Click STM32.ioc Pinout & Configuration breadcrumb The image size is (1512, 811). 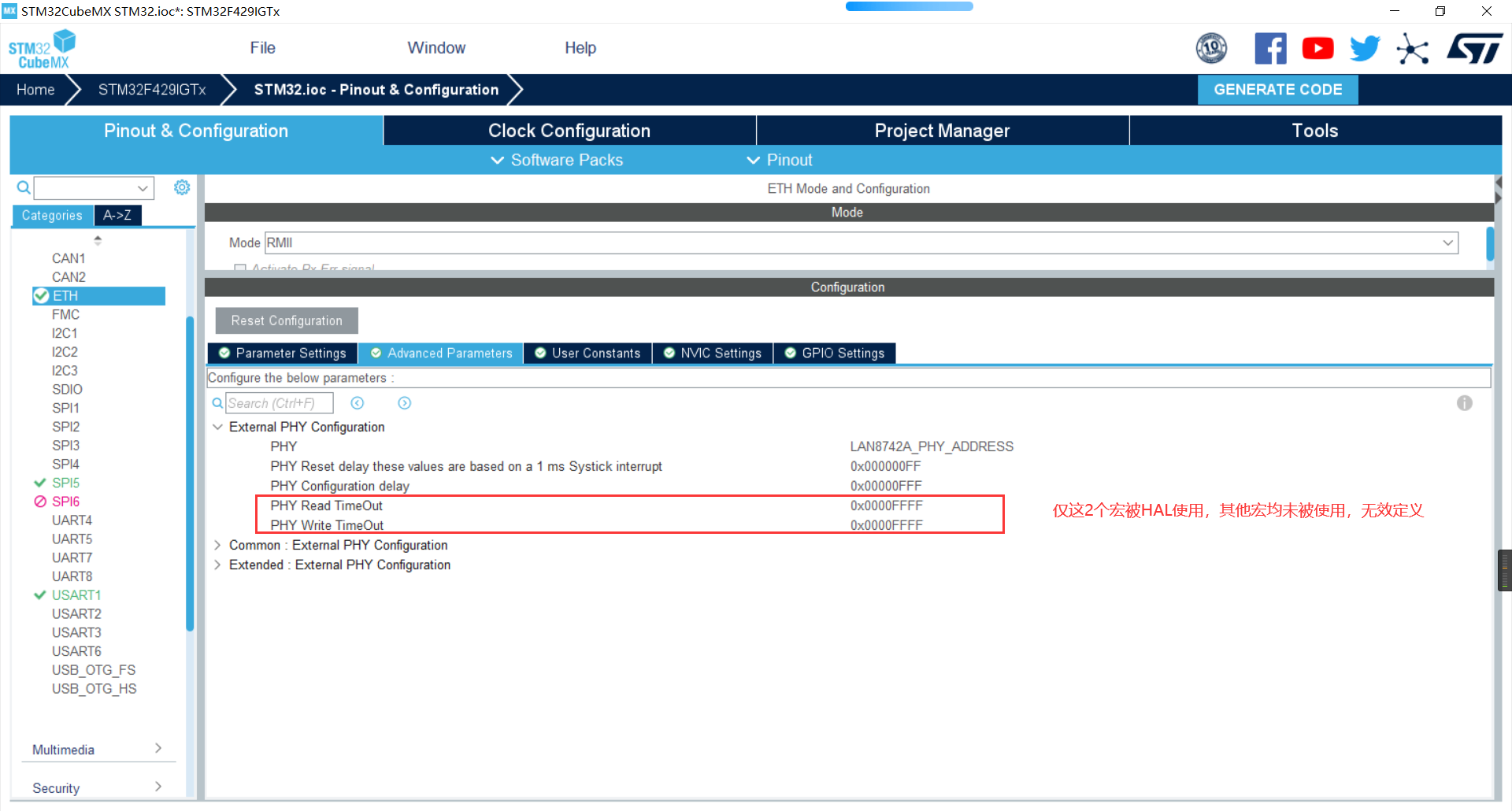click(376, 90)
